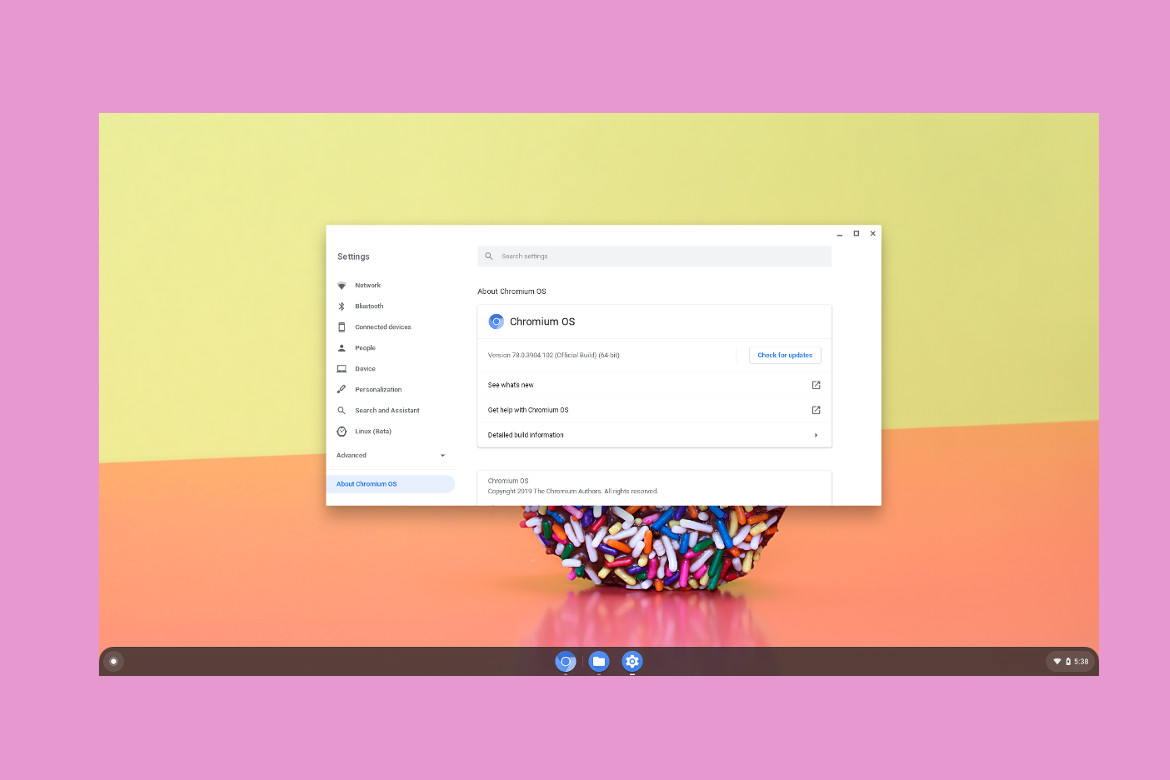Go to the Device section

click(x=365, y=369)
